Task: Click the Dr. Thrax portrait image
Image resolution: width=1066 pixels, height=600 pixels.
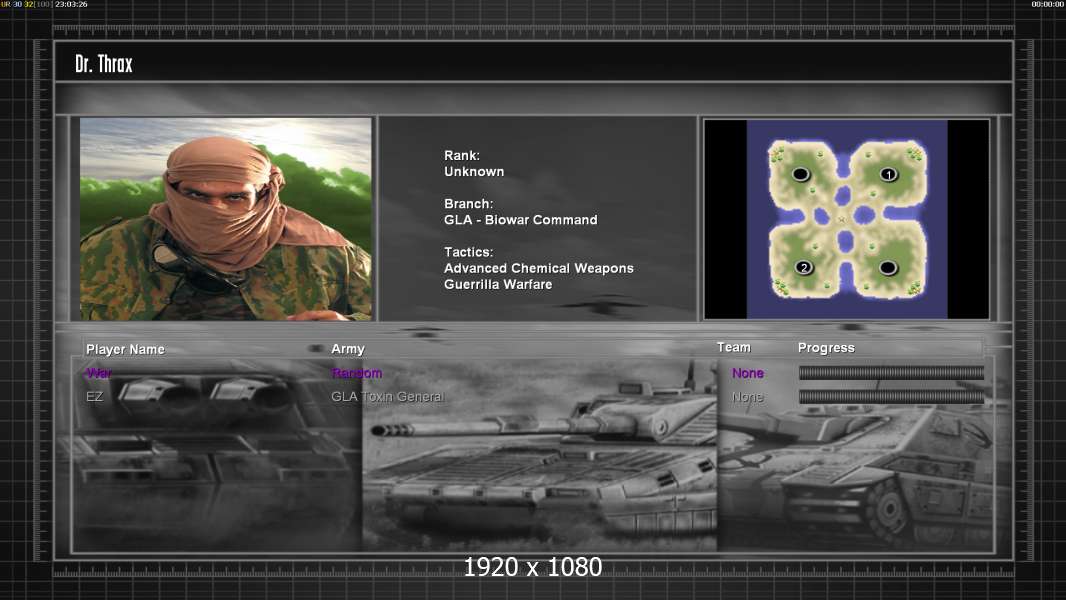Action: click(x=226, y=219)
